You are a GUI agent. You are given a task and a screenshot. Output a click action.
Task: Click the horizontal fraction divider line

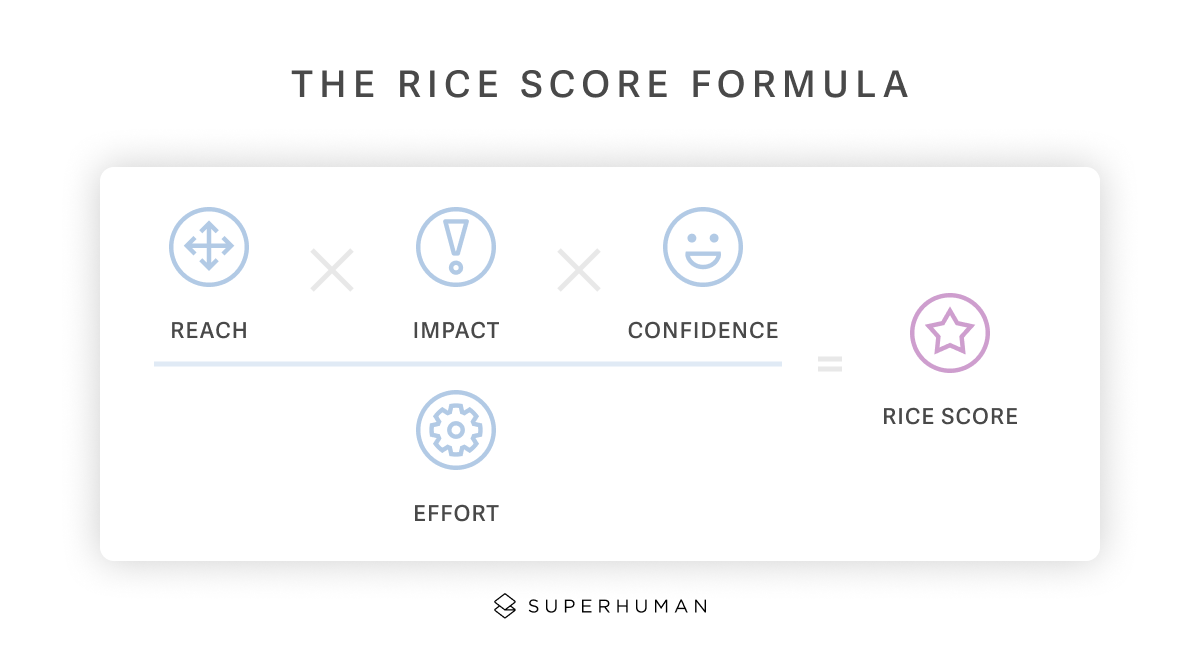[x=467, y=364]
